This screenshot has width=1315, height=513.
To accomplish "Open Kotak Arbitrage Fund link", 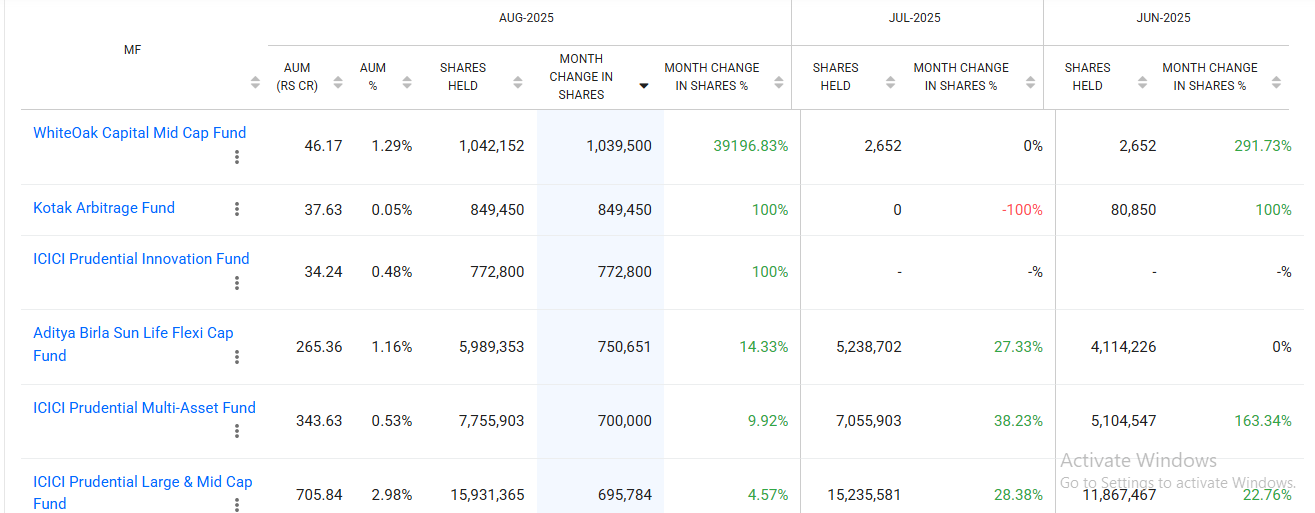I will [x=104, y=208].
